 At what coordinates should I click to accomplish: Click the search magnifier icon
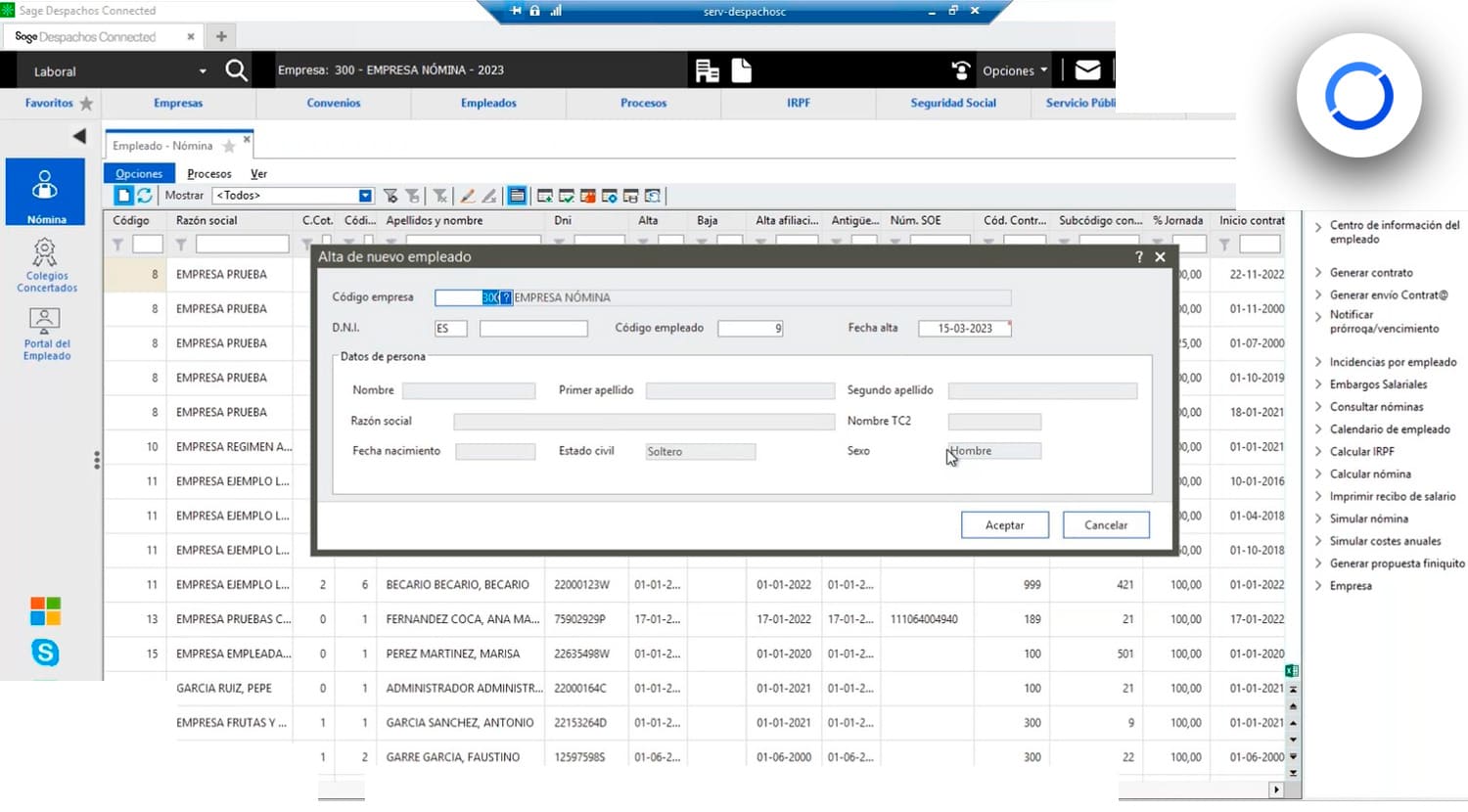(236, 70)
